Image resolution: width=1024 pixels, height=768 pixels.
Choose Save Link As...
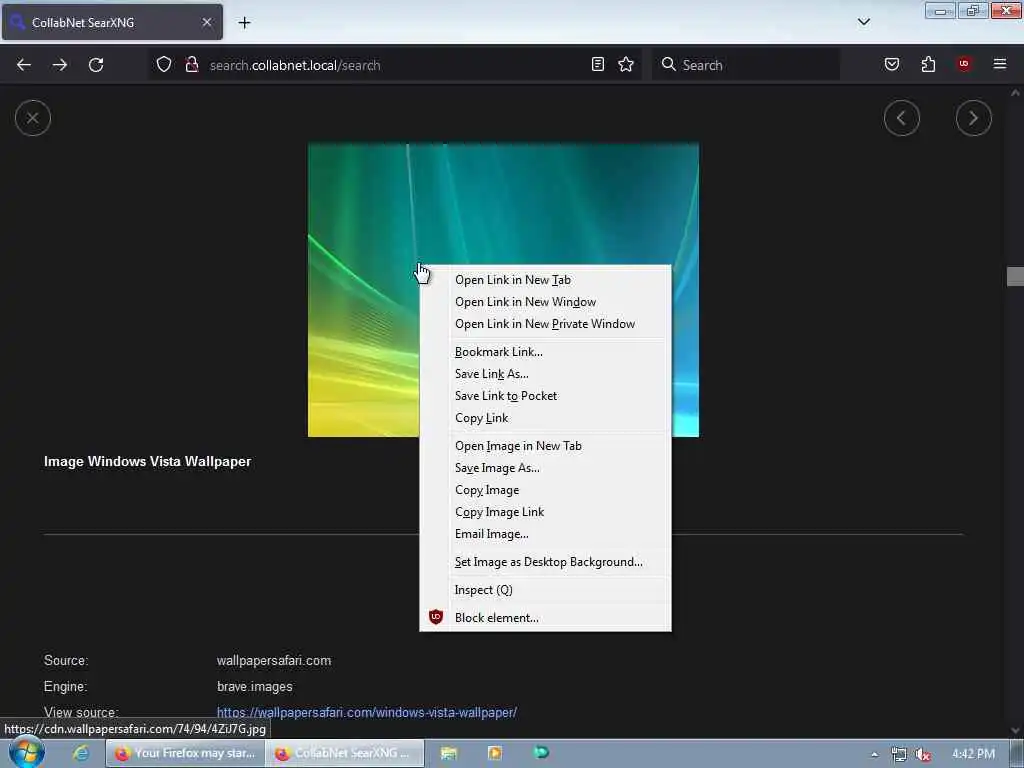[x=545, y=374]
